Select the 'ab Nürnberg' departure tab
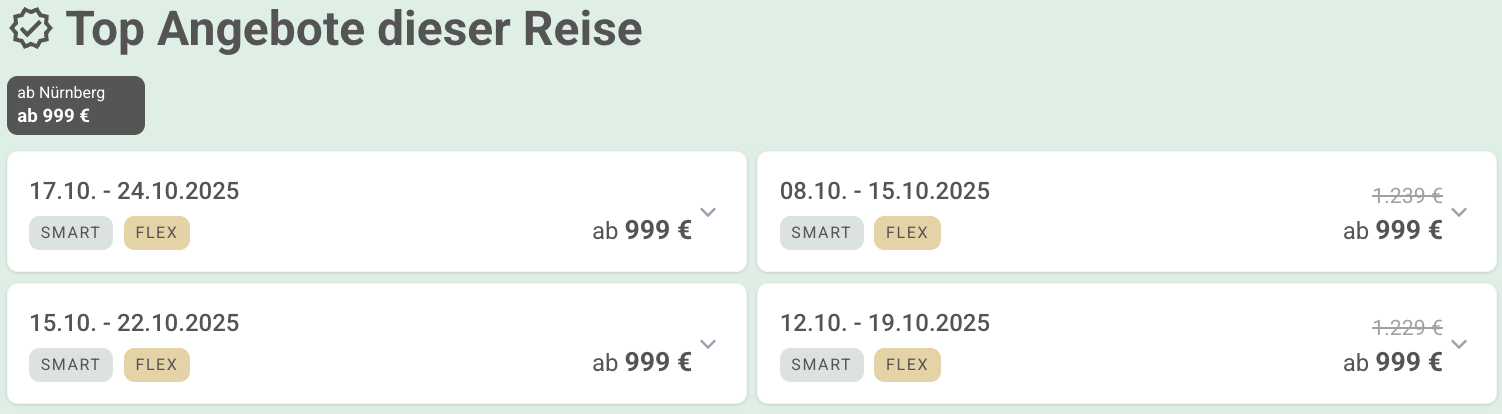 click(x=76, y=105)
